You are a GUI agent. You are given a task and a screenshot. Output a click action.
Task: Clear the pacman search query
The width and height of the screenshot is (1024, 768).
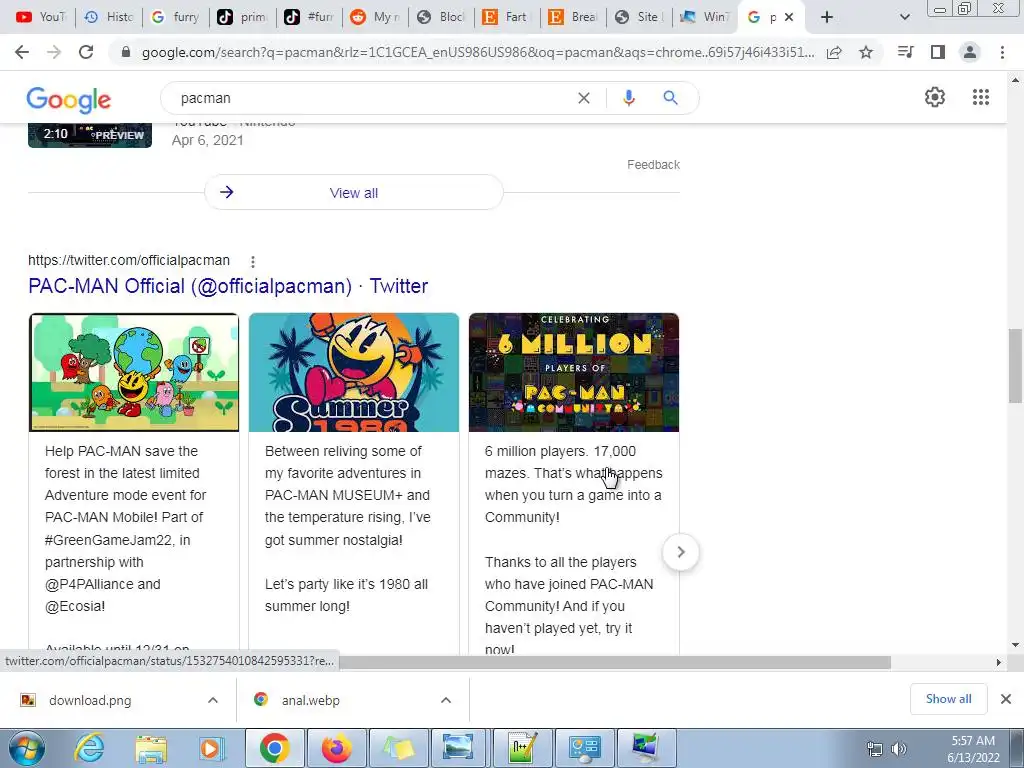coord(584,98)
